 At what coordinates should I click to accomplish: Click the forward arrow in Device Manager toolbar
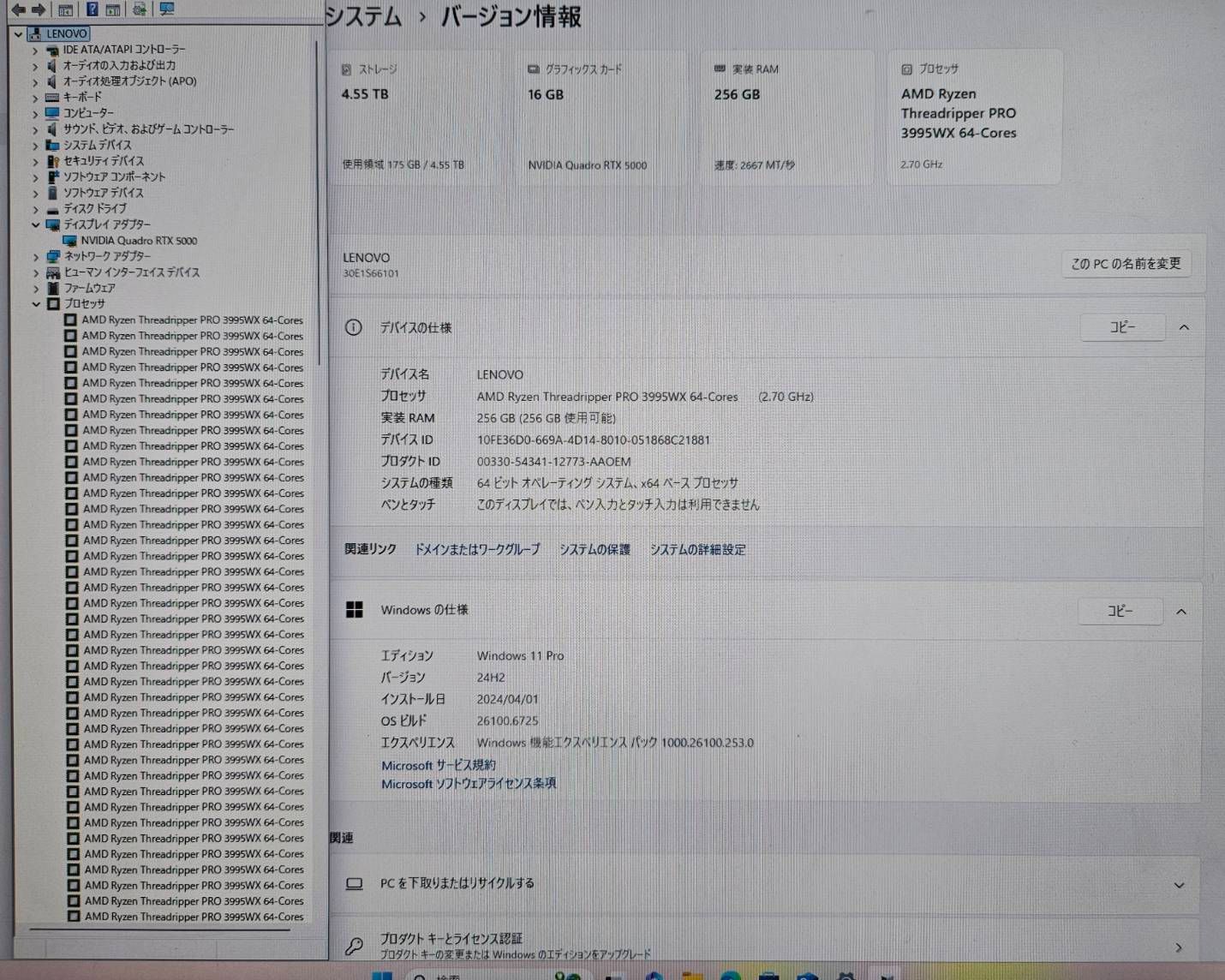click(39, 9)
